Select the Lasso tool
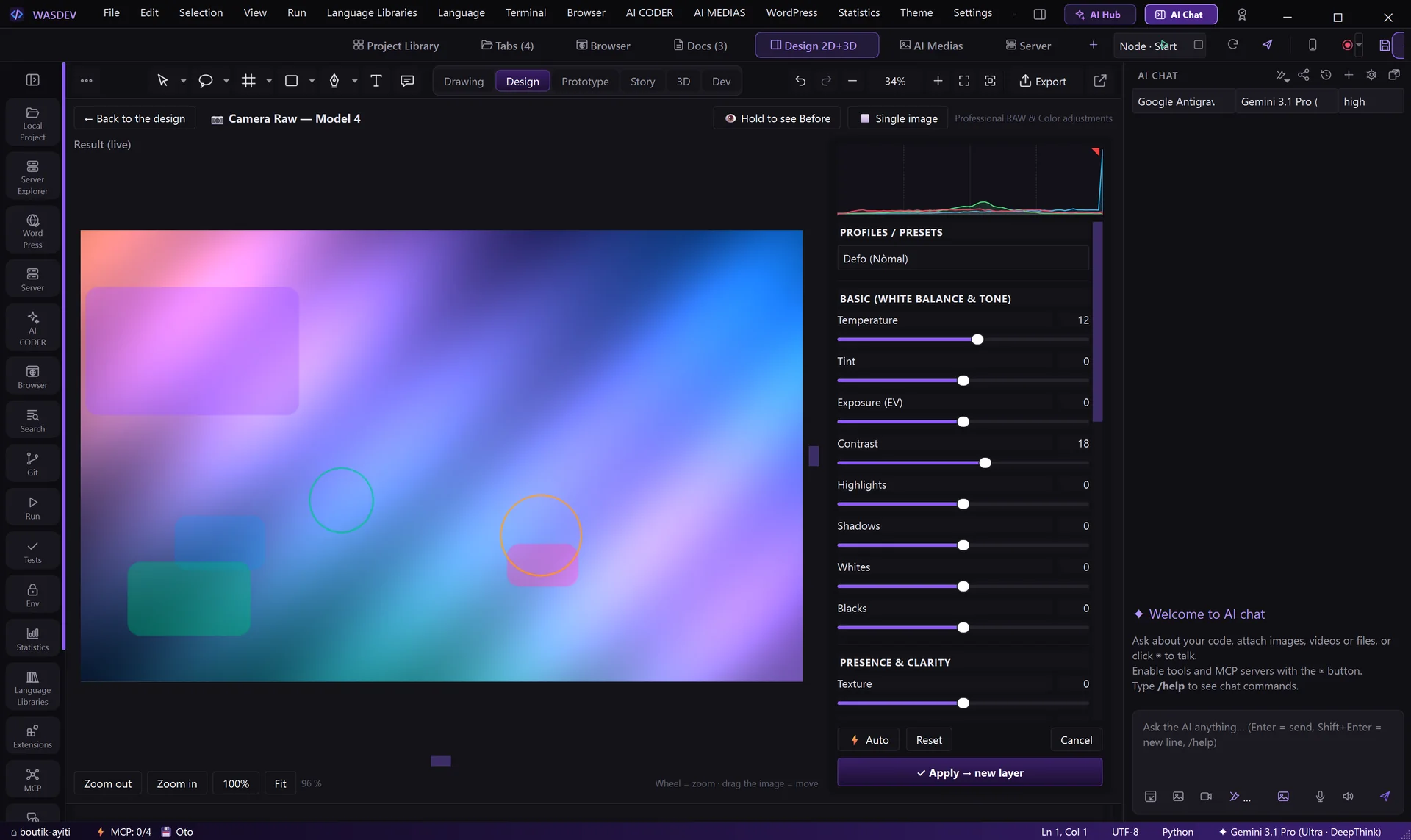This screenshot has height=840, width=1411. [206, 81]
